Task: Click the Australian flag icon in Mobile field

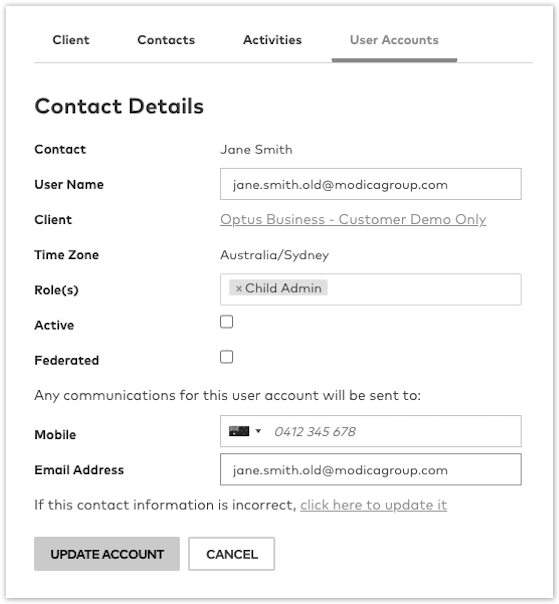Action: click(239, 431)
